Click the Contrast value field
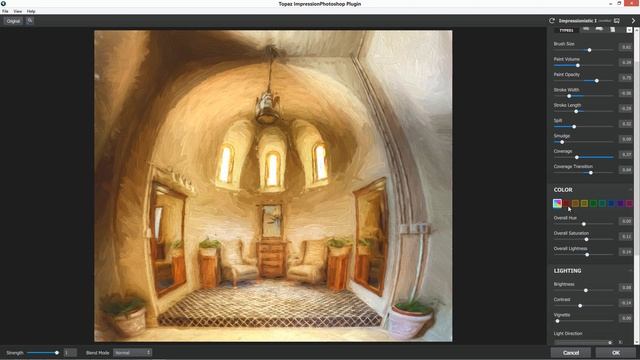640x360 pixels. (x=626, y=303)
